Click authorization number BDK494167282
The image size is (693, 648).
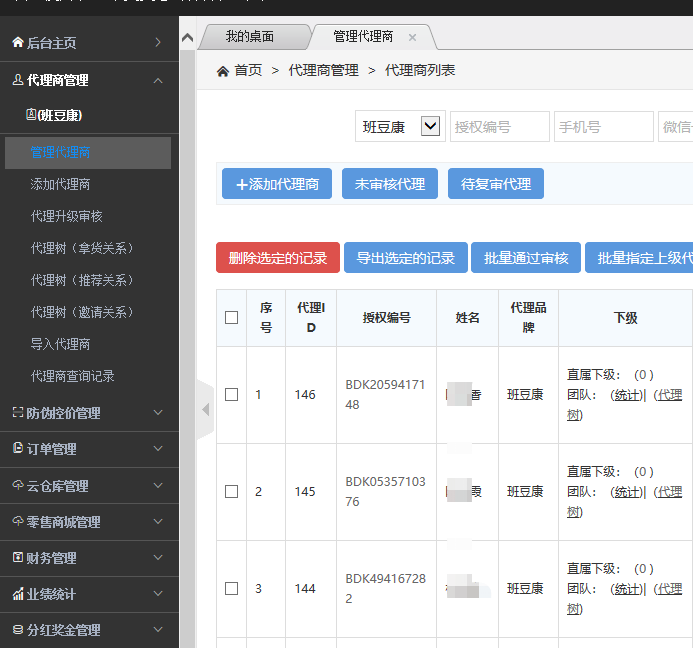click(385, 588)
